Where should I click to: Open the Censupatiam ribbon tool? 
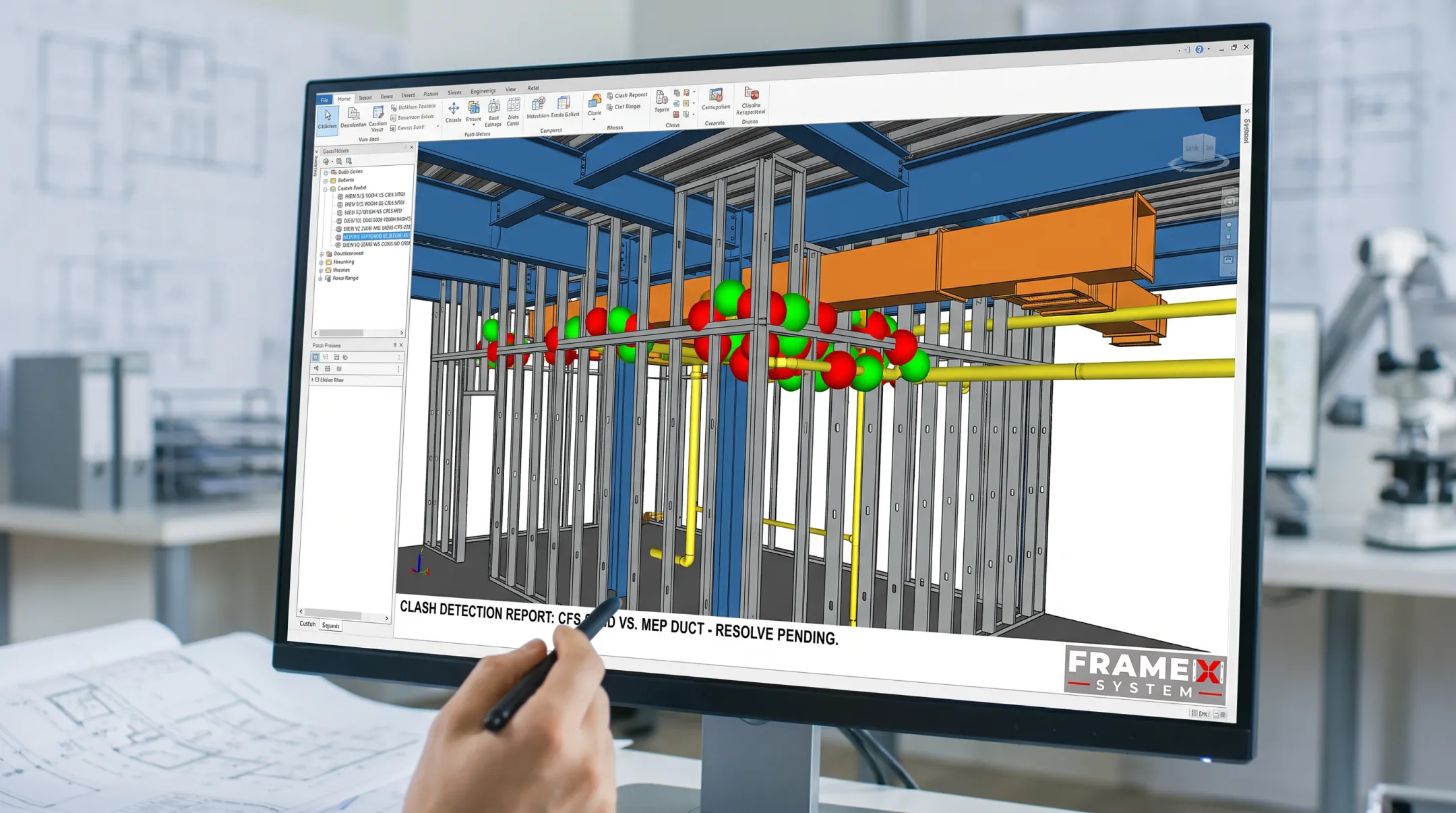(716, 99)
